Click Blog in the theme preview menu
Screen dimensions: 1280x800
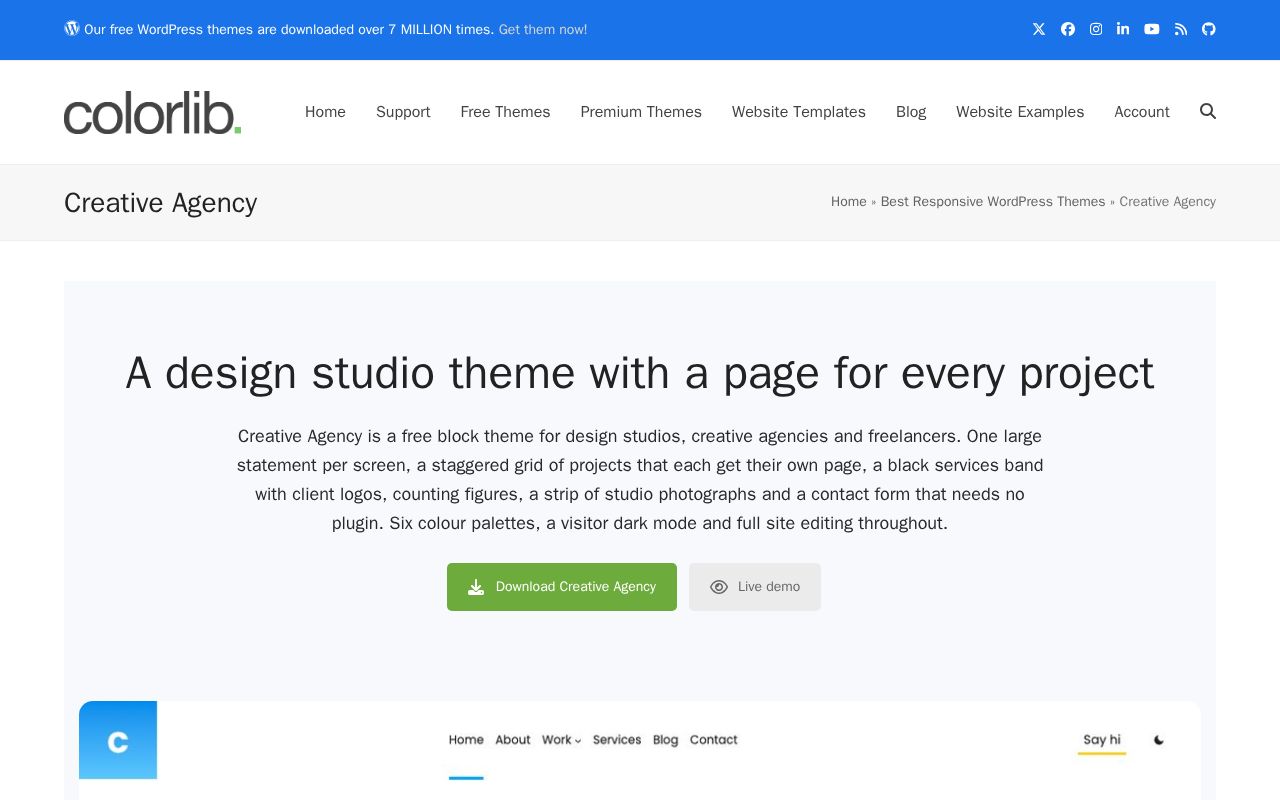pyautogui.click(x=665, y=740)
